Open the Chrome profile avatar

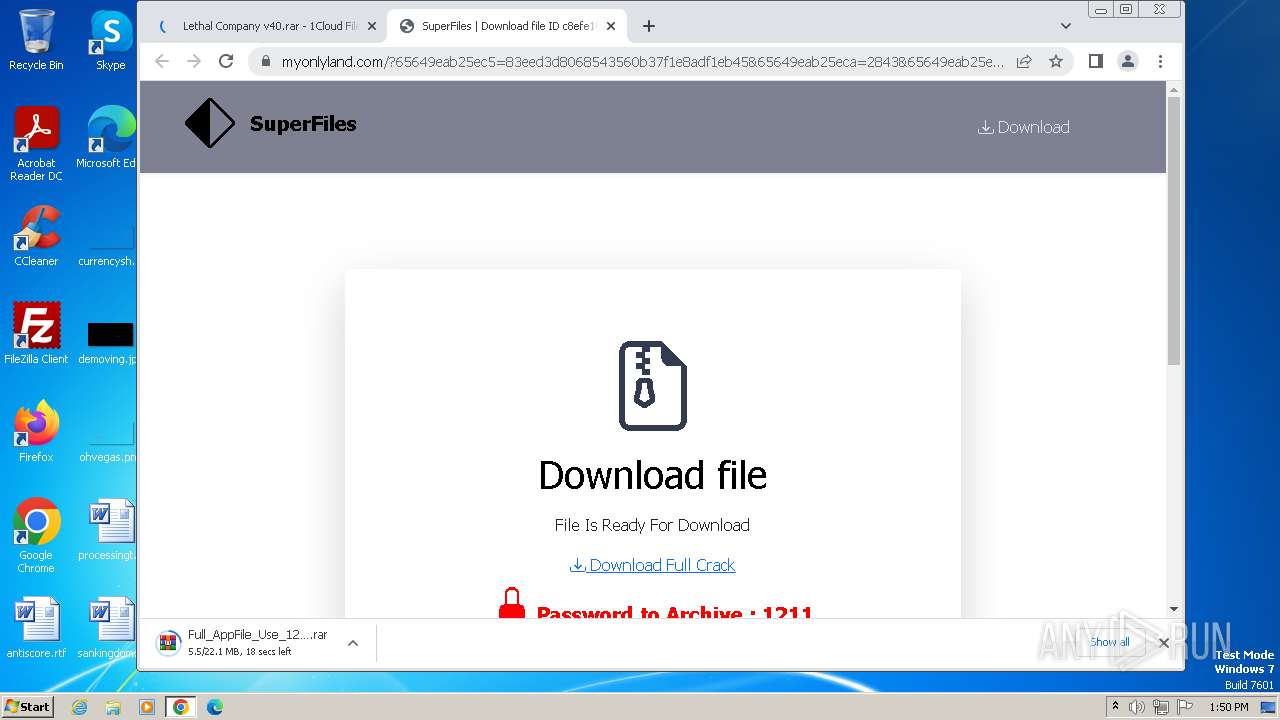point(1128,61)
